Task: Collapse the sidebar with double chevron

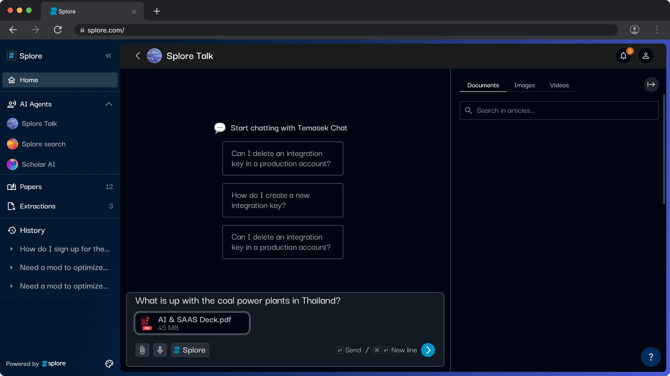Action: (109, 56)
